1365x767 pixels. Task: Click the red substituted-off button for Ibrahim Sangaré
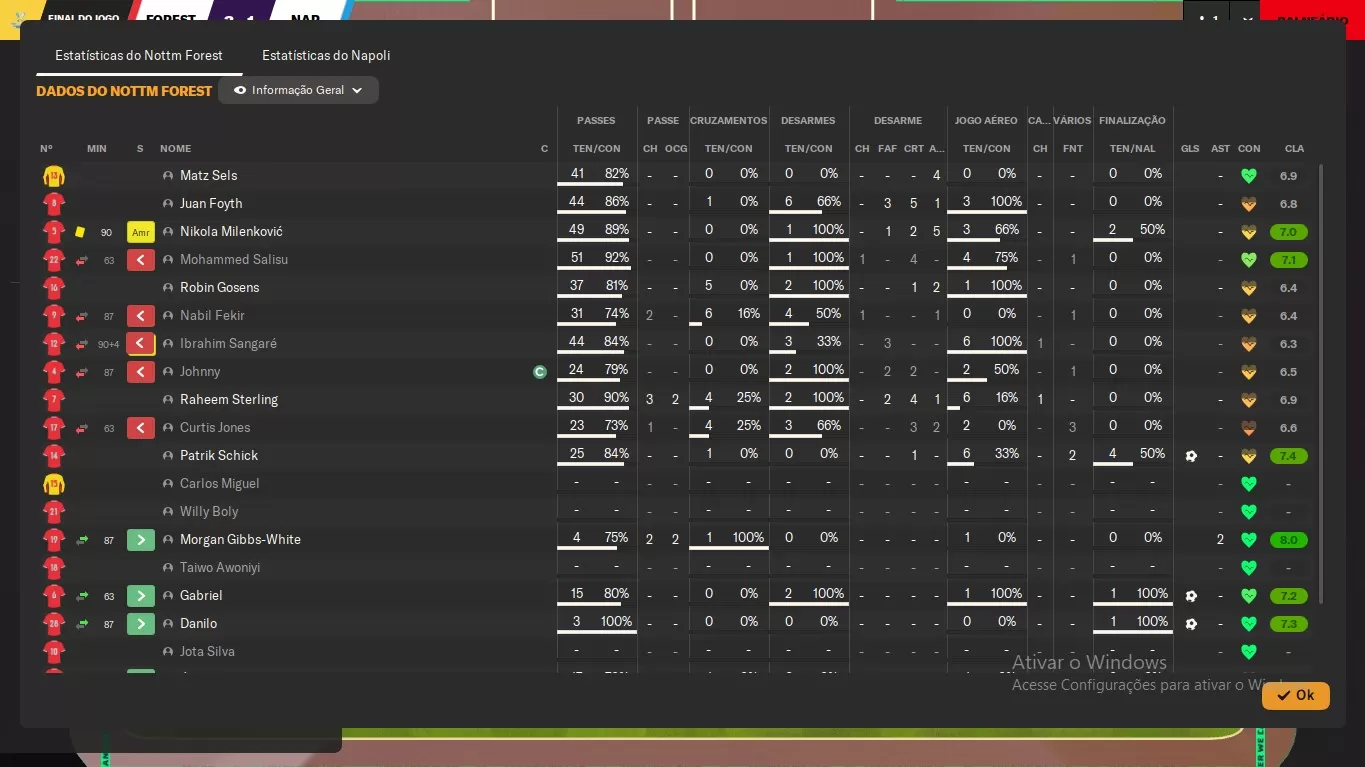point(141,344)
